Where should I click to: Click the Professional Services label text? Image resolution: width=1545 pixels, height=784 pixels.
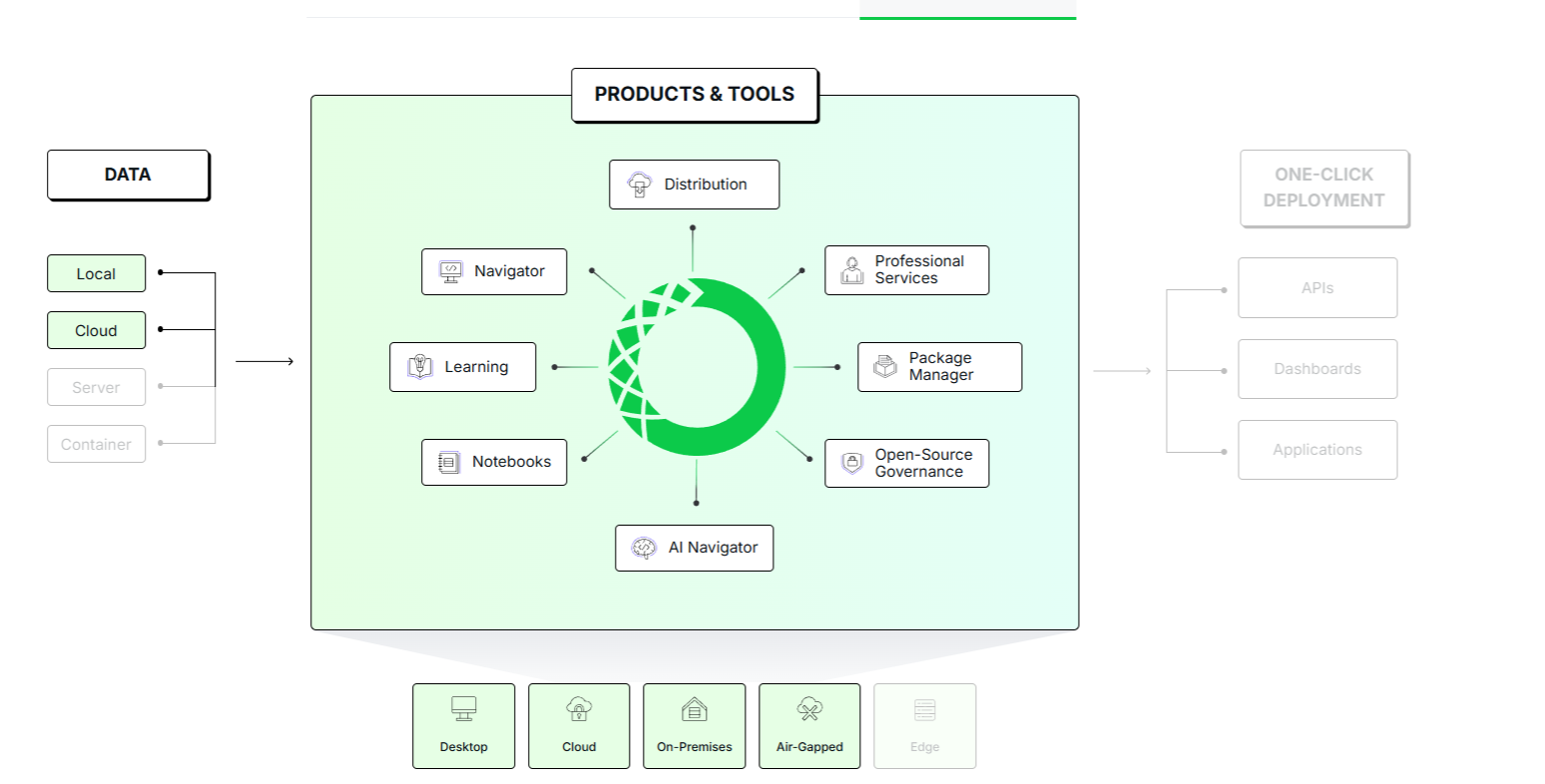click(x=919, y=269)
